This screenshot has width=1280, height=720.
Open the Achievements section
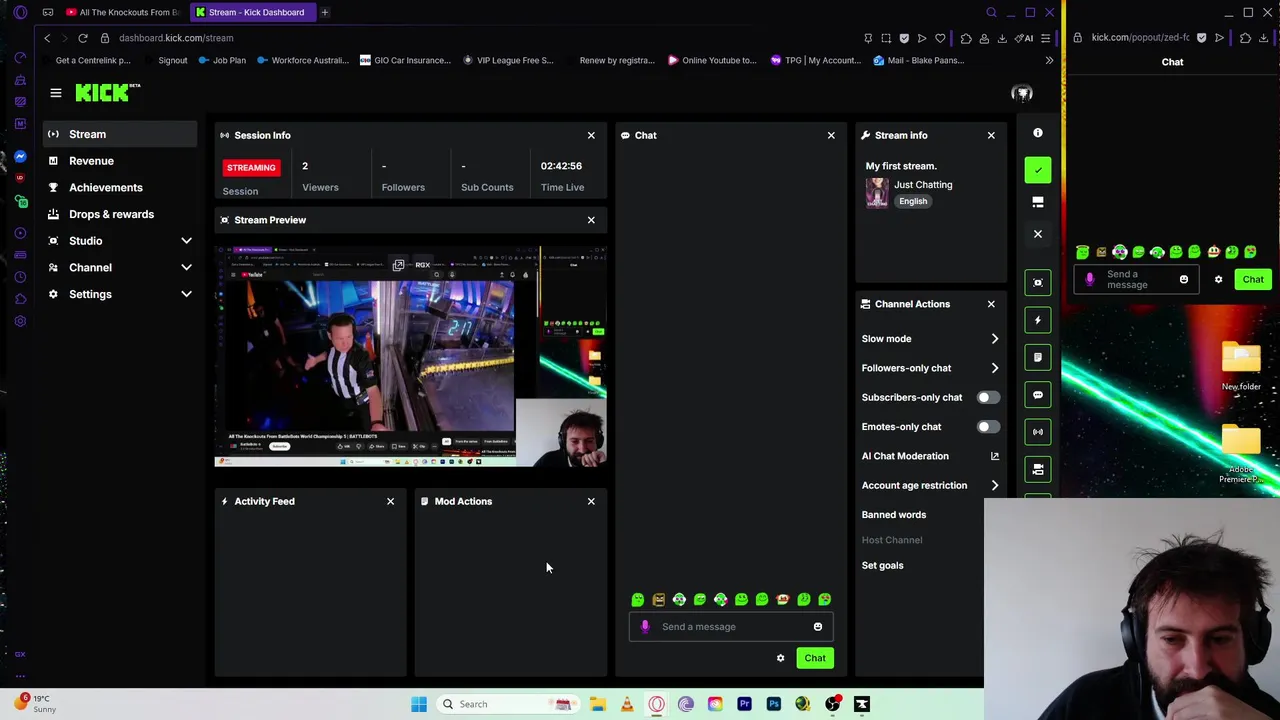(120, 187)
